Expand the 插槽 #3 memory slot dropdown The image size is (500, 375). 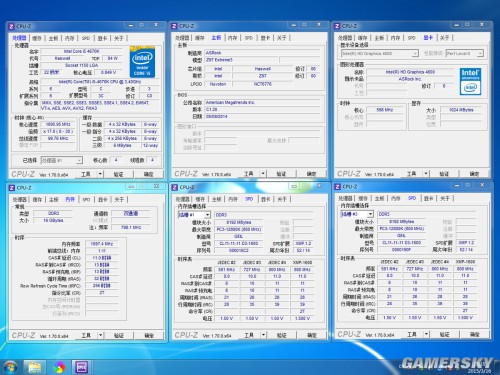pos(357,214)
